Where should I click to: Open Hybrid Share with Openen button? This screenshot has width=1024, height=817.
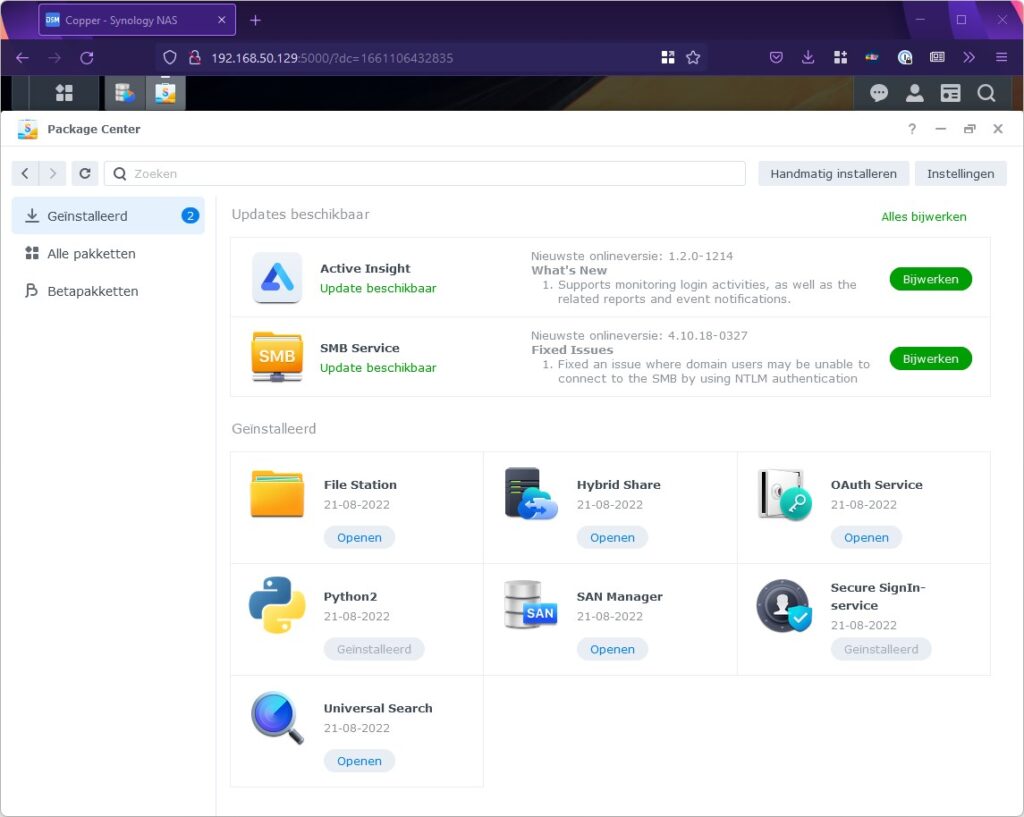pyautogui.click(x=612, y=537)
